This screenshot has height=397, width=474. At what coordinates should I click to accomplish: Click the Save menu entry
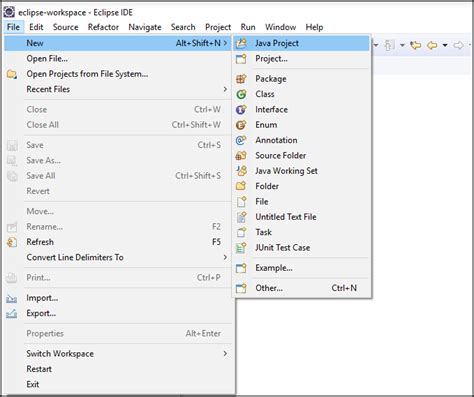pos(118,145)
